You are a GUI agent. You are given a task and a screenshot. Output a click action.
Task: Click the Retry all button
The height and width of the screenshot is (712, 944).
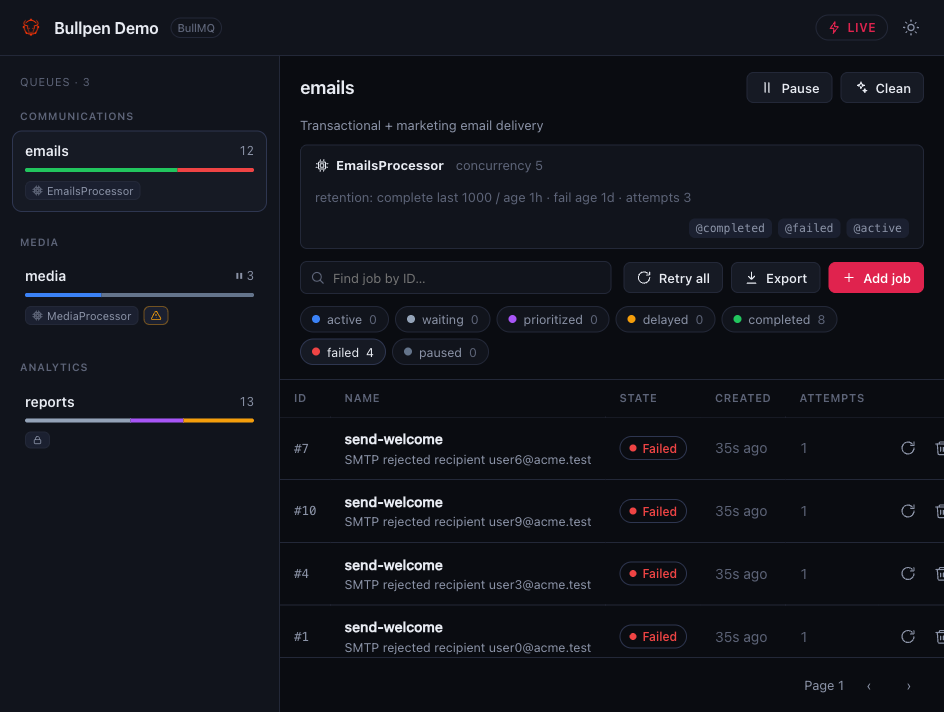(672, 277)
